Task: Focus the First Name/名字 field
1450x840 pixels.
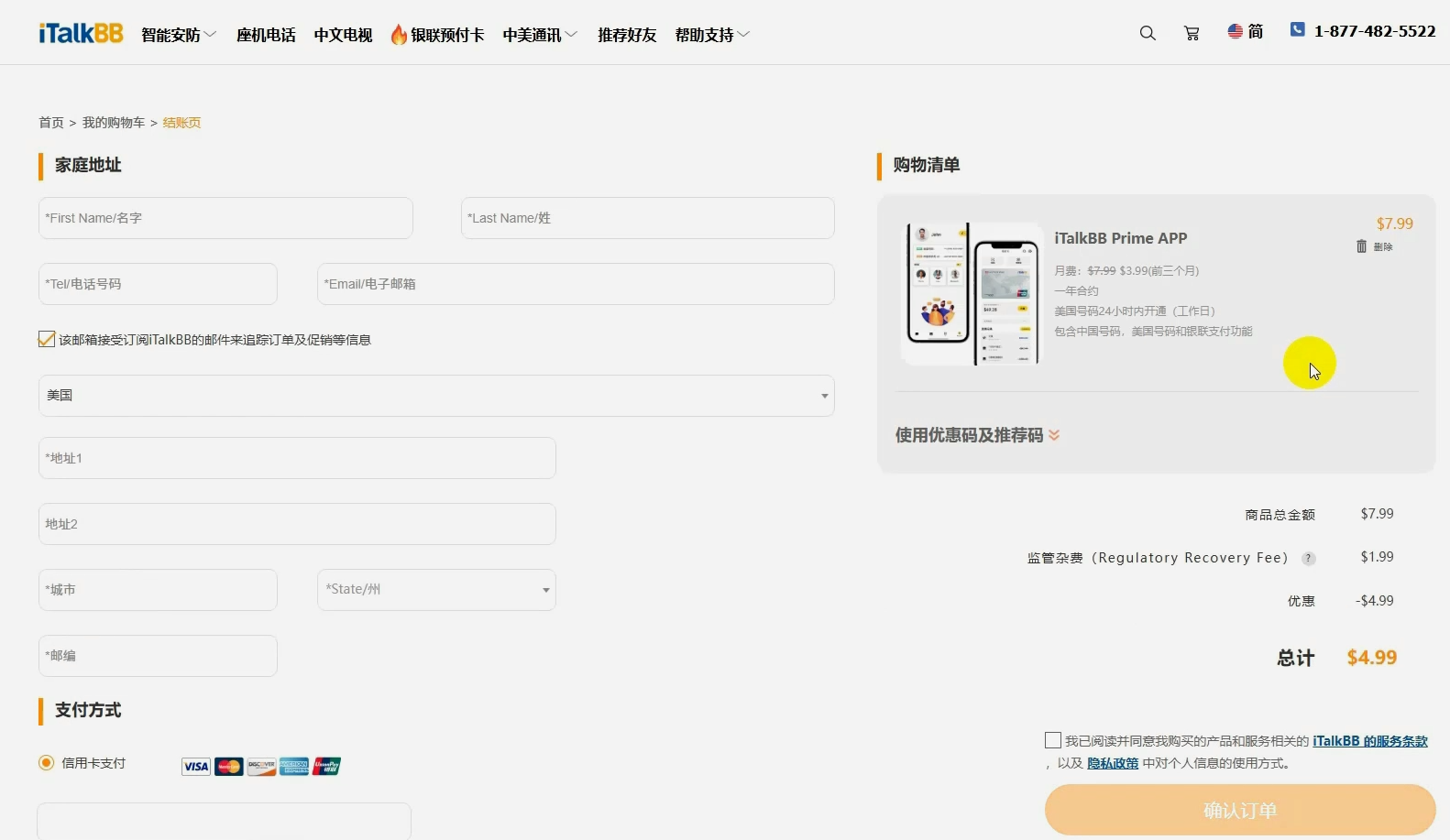Action: tap(225, 218)
